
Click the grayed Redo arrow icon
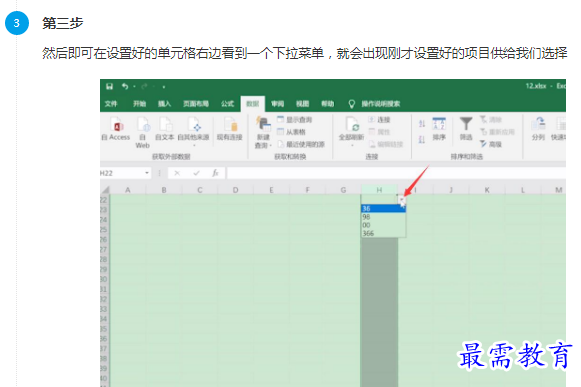pyautogui.click(x=144, y=86)
